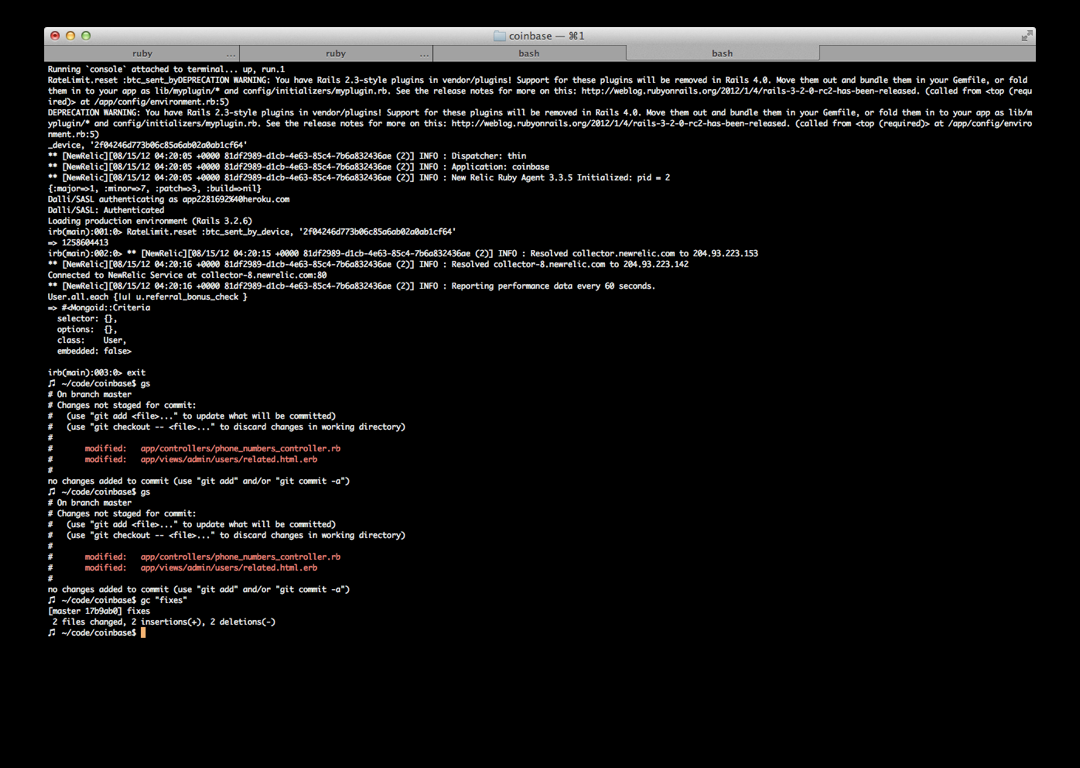Click 'Loading production environment (Rails 3.2.6)'
The width and height of the screenshot is (1080, 768).
point(150,221)
